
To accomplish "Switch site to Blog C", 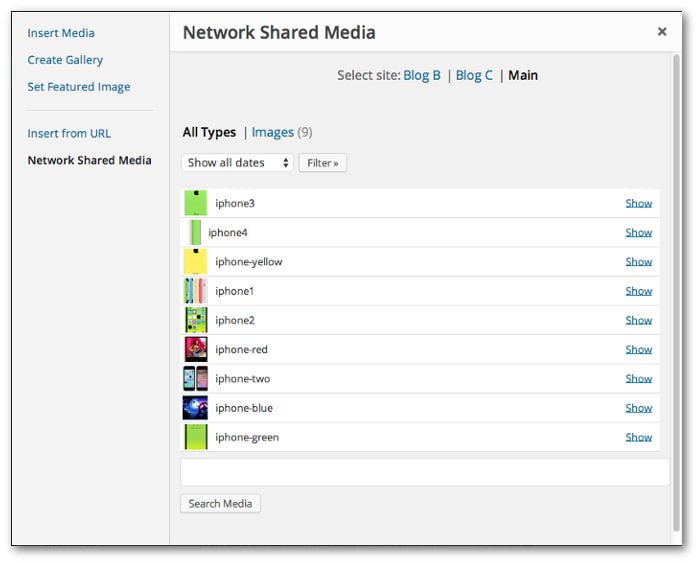I will pos(474,75).
